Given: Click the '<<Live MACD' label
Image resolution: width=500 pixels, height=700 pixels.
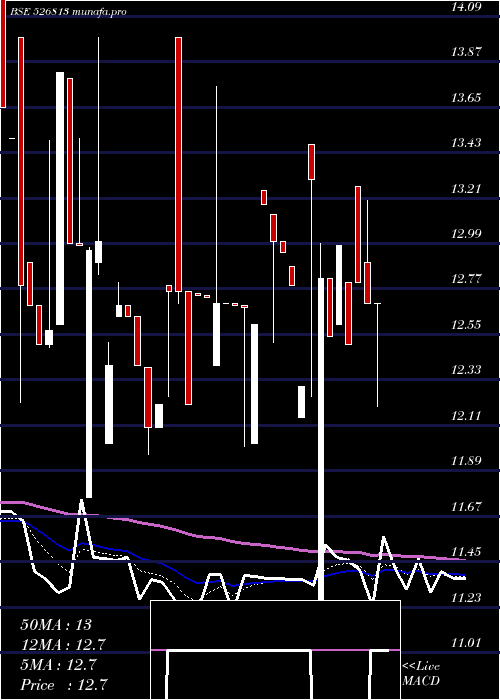Looking at the screenshot, I should pos(421,674).
